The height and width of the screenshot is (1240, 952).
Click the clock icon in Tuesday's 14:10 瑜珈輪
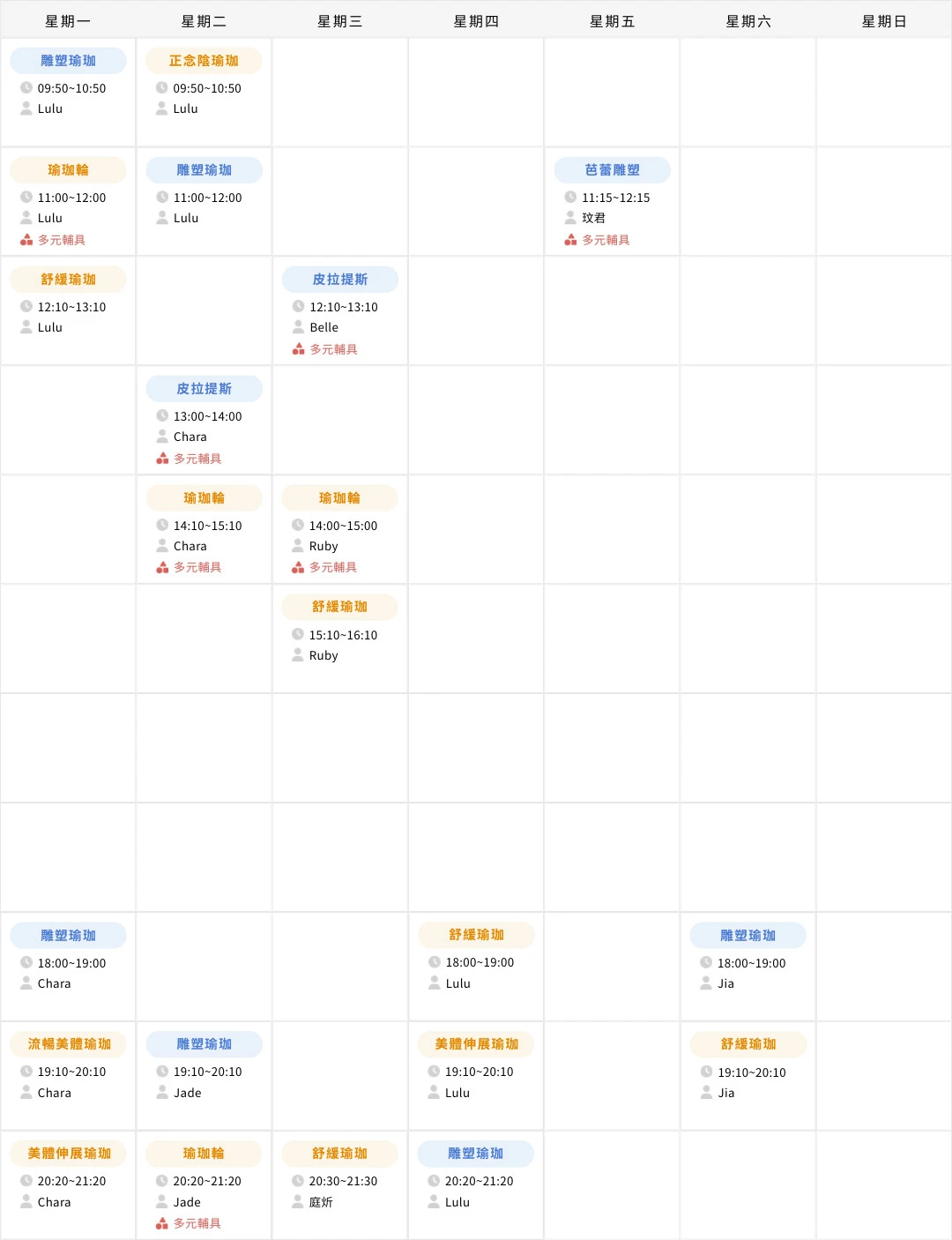point(162,525)
